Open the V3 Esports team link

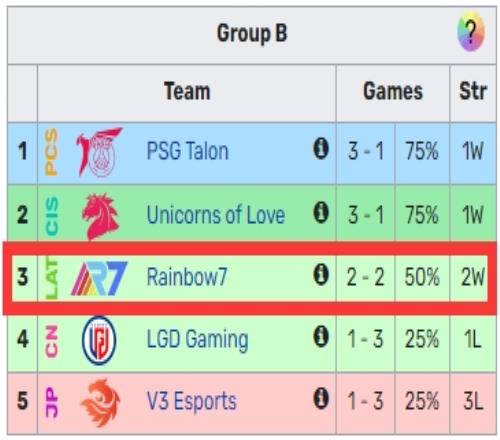coord(192,401)
